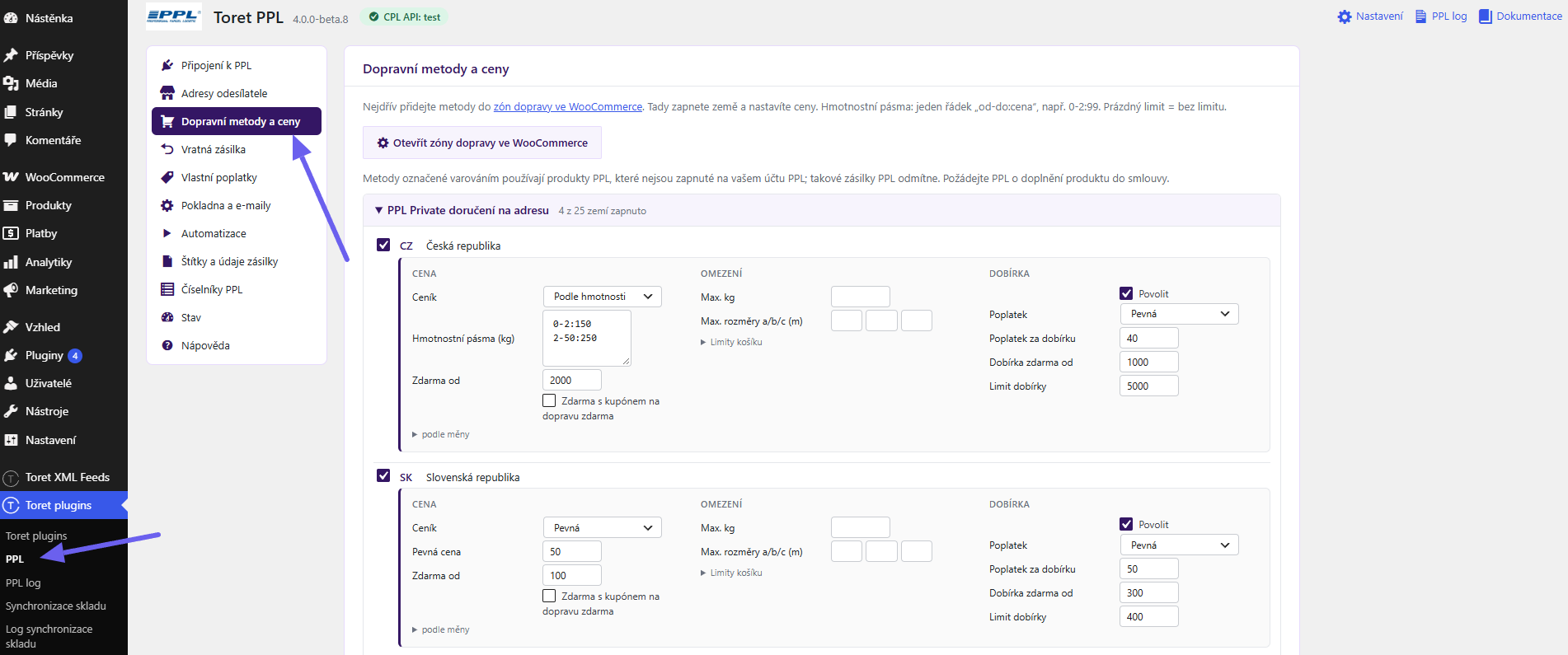Open Toret plugins in admin sidebar
The height and width of the screenshot is (655, 1568).
[x=63, y=505]
